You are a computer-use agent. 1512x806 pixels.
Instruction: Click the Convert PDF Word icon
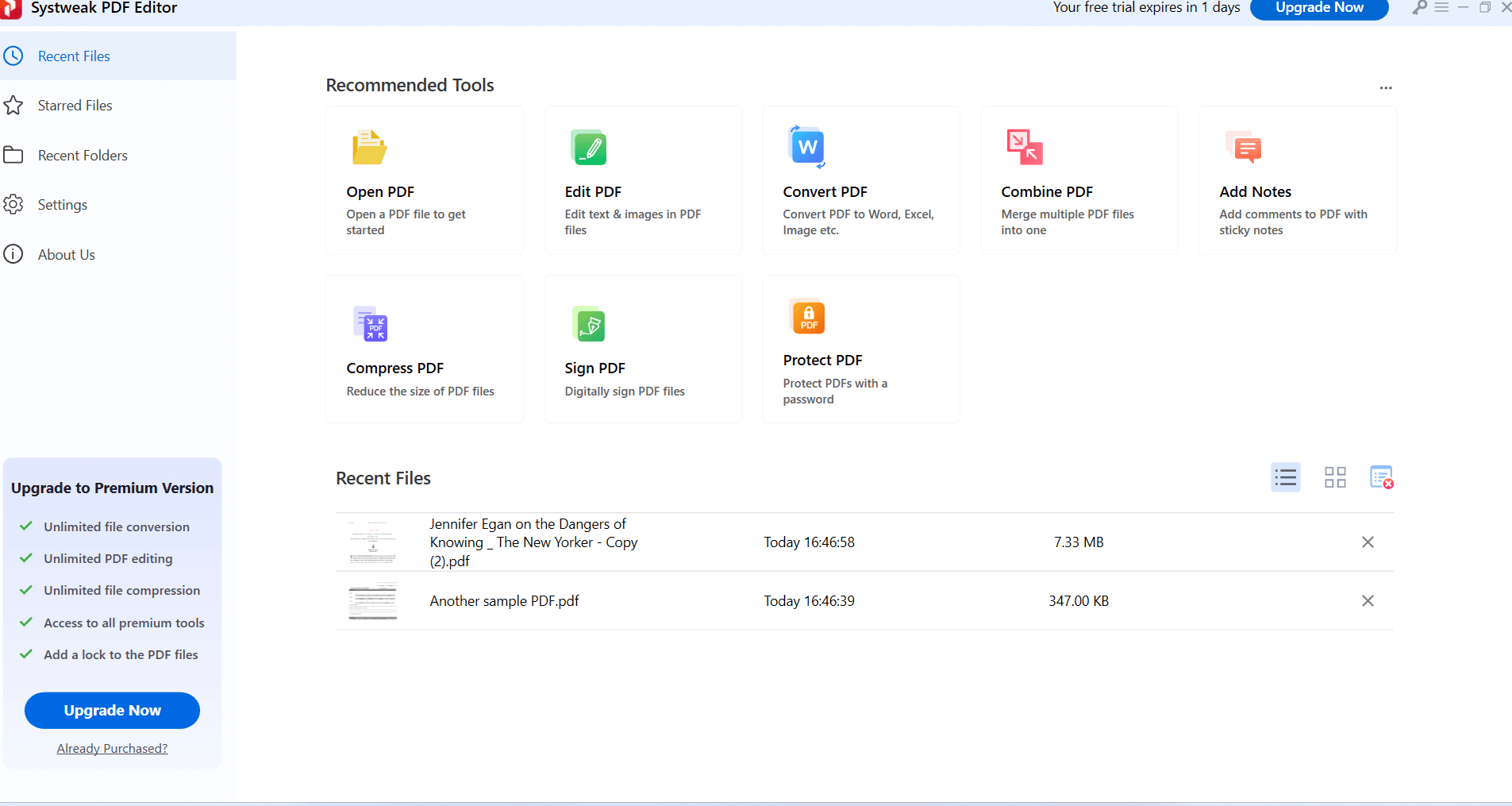807,147
